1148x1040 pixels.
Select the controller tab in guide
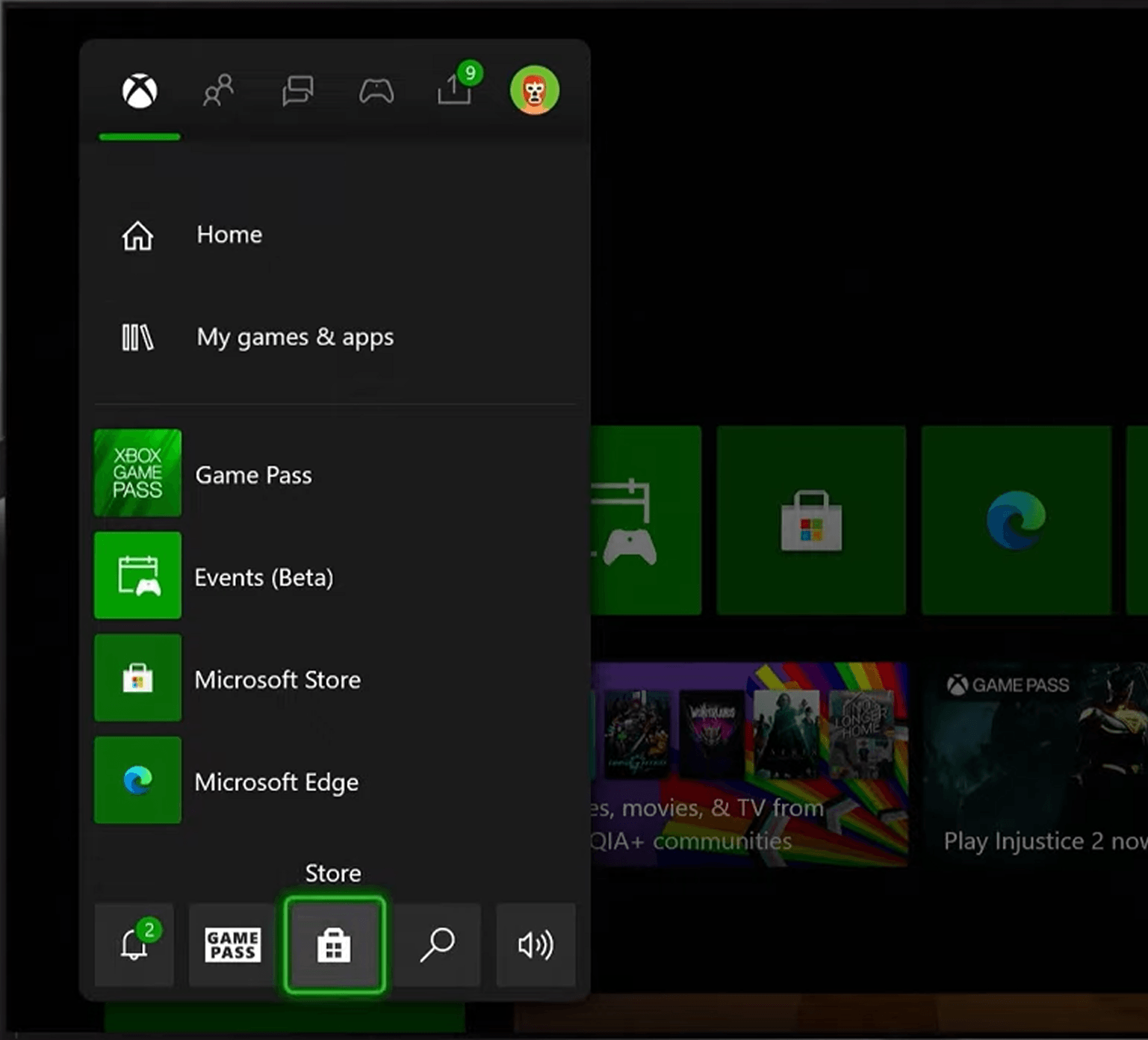376,92
